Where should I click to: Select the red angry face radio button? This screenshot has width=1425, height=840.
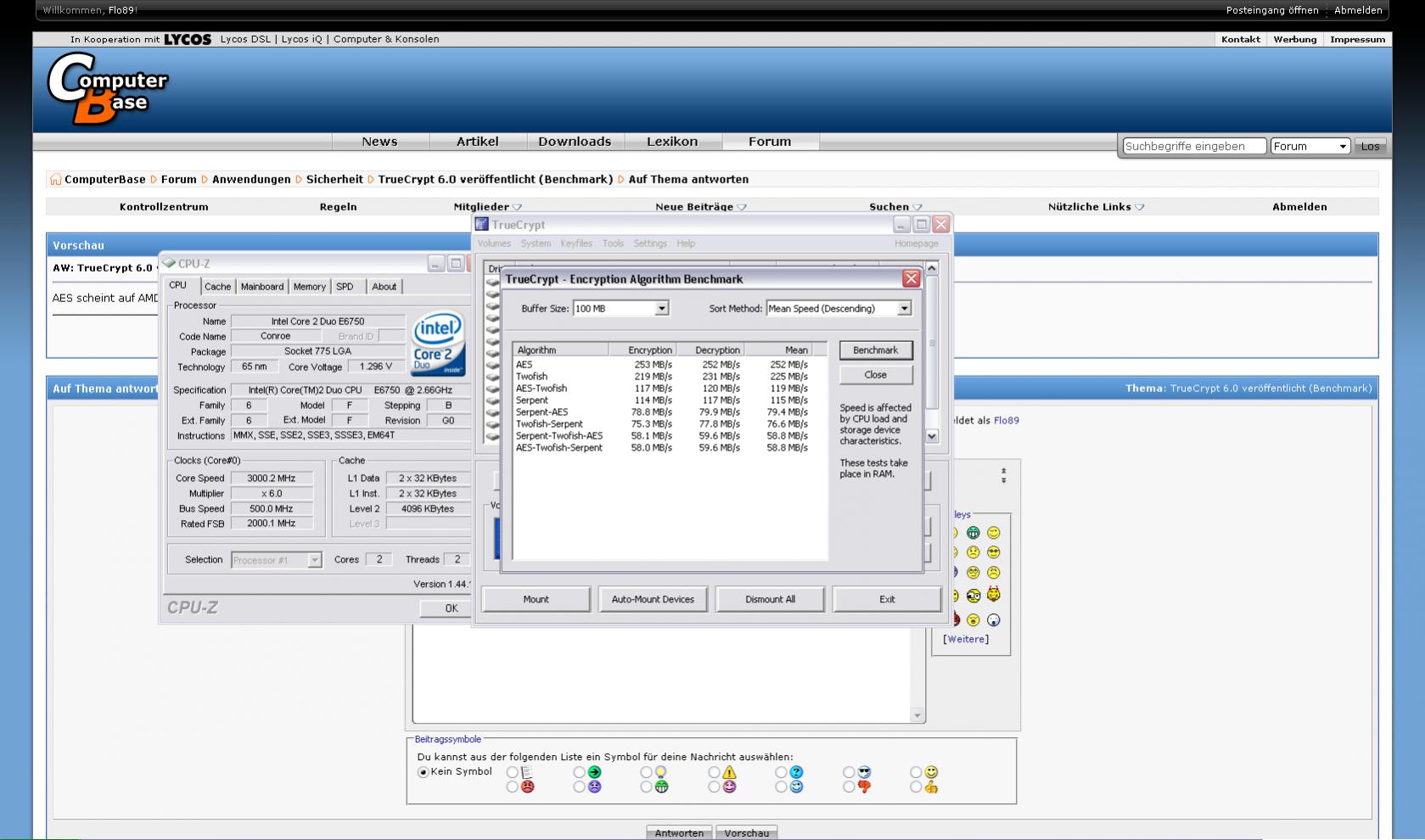point(512,787)
